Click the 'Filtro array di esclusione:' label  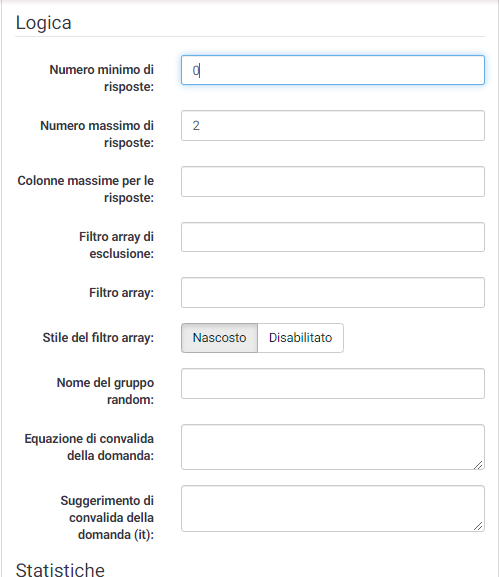click(x=116, y=245)
